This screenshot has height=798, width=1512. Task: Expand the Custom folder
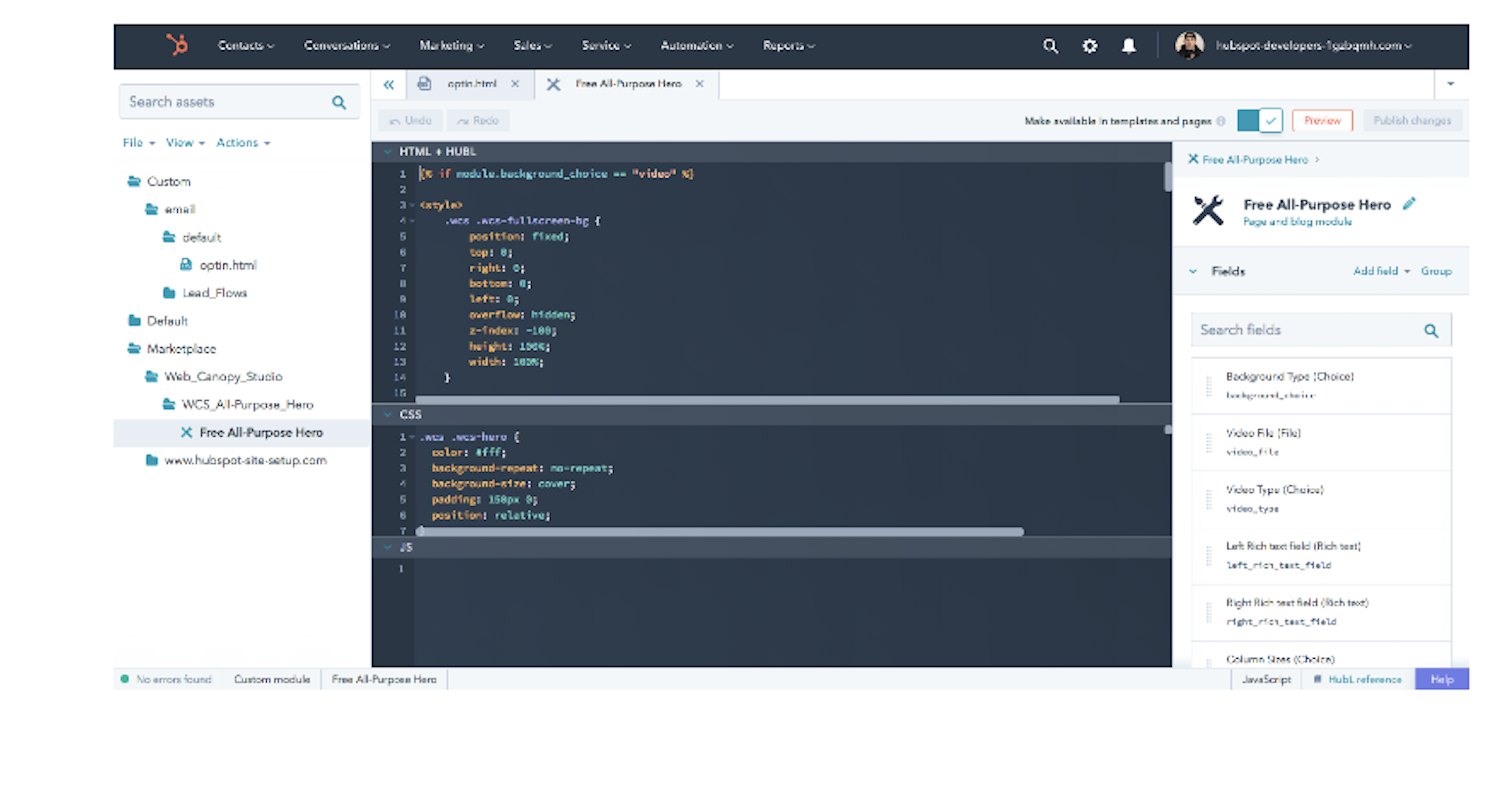click(159, 182)
